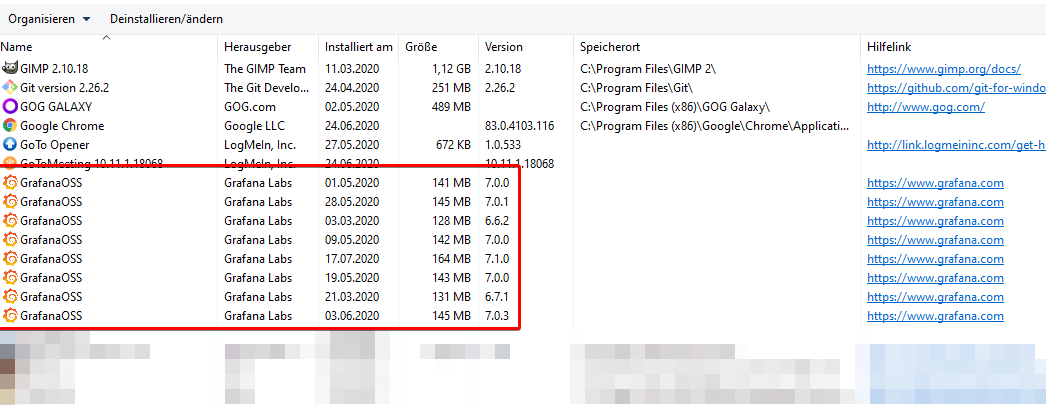Open grafana.com link in 6.7.1 row
Viewport: 1046px width, 405px height.
click(x=935, y=297)
